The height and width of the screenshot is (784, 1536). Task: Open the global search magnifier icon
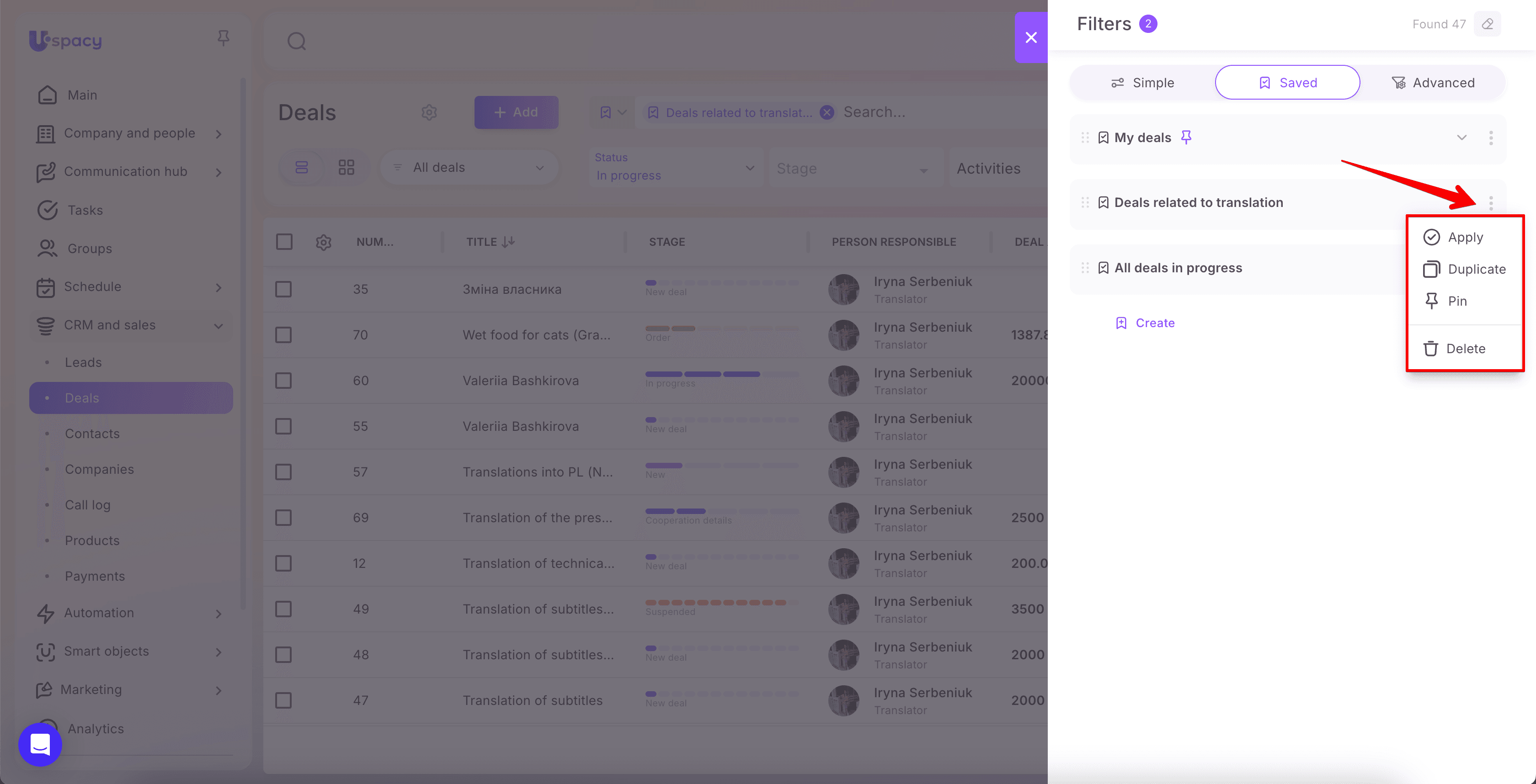tap(296, 41)
